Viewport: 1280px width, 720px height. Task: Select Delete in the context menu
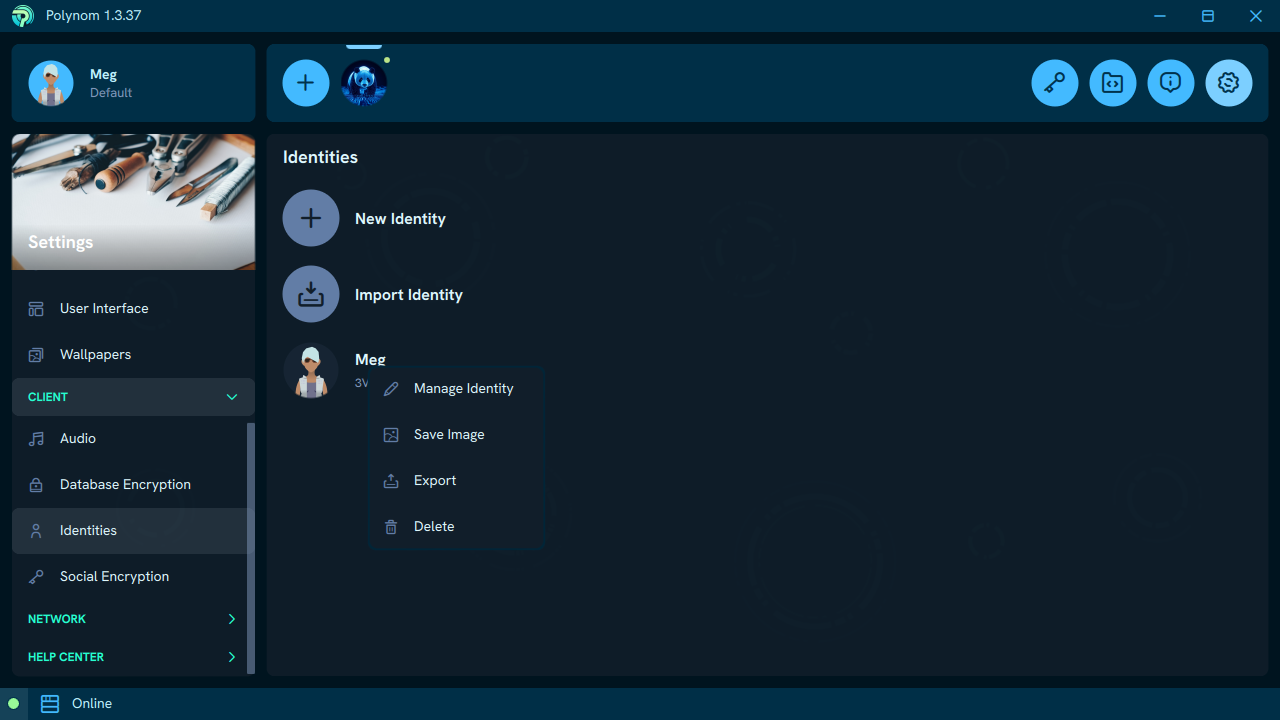click(x=434, y=526)
